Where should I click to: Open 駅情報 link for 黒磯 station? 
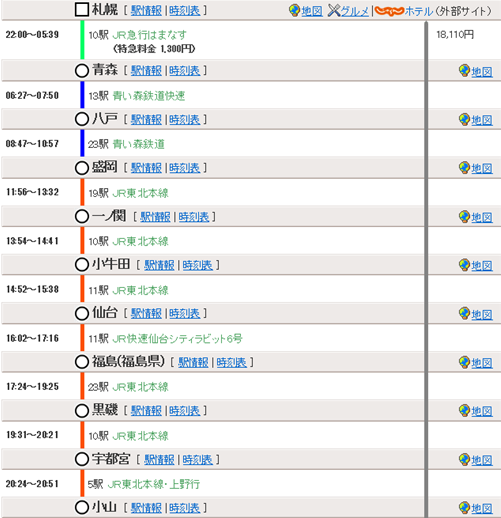pyautogui.click(x=146, y=410)
